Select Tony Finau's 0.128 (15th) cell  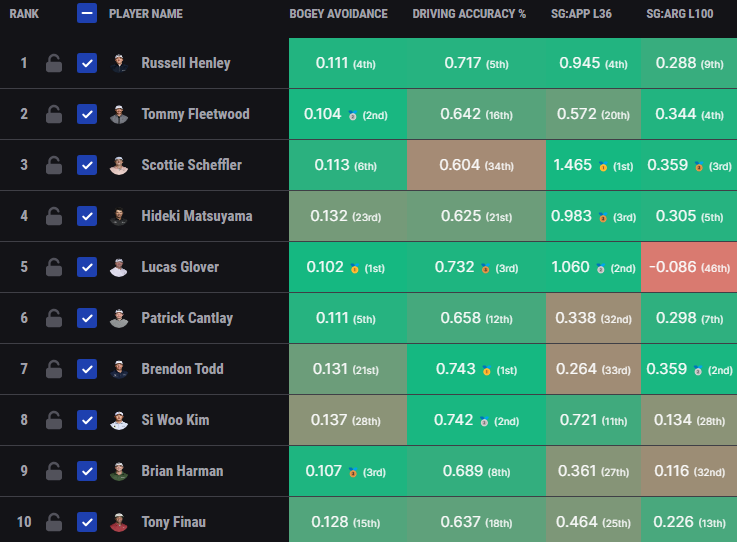tap(348, 519)
